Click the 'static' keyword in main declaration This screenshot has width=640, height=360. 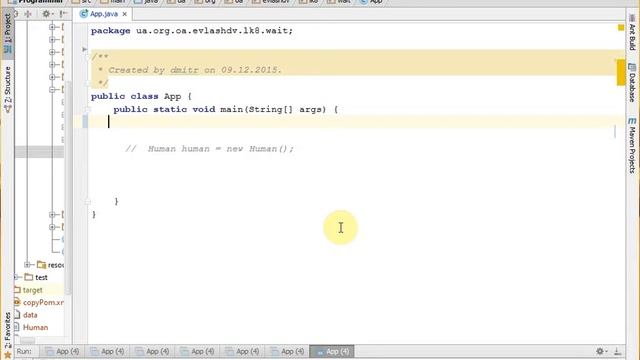170,109
